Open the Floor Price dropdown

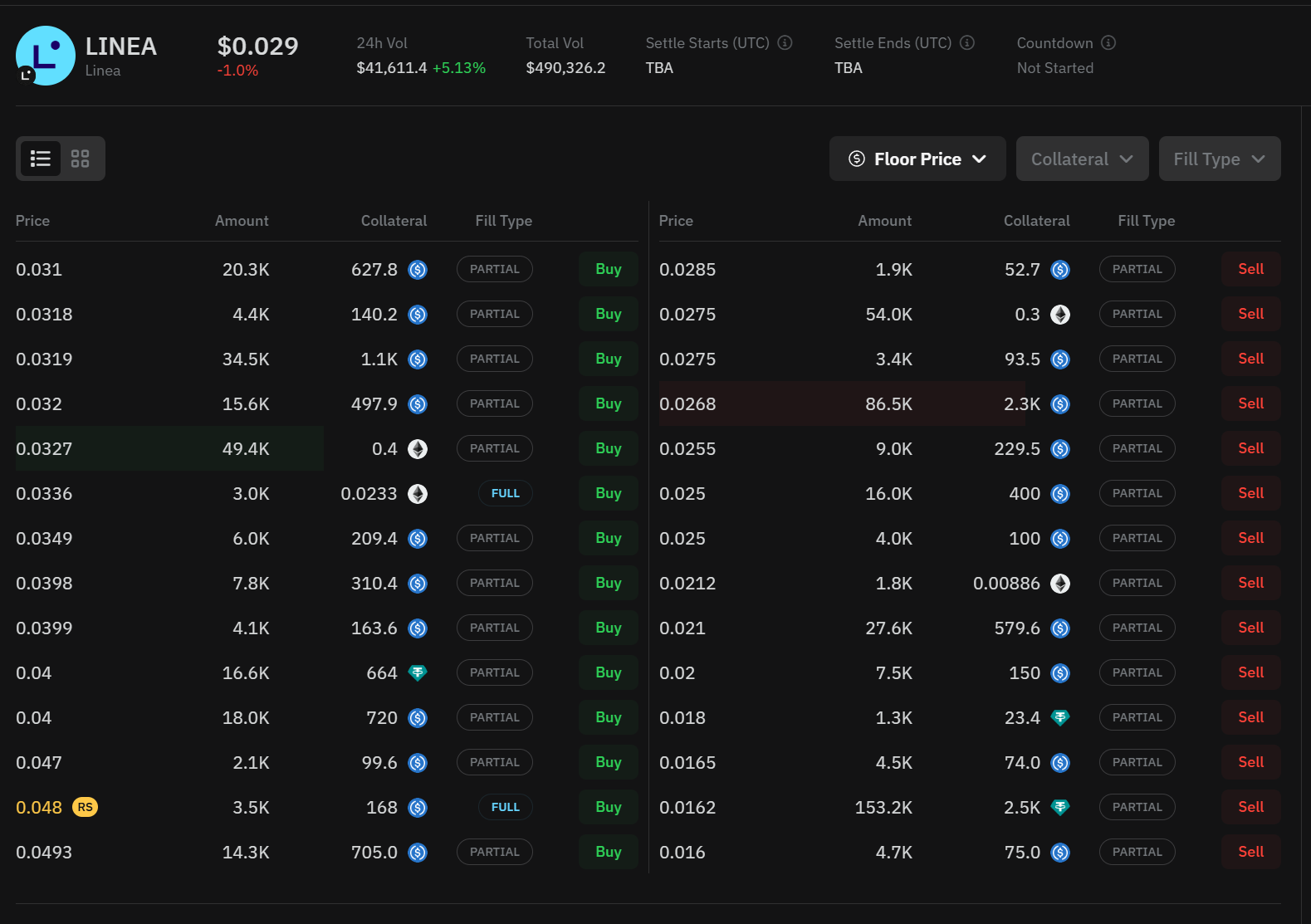tap(917, 159)
